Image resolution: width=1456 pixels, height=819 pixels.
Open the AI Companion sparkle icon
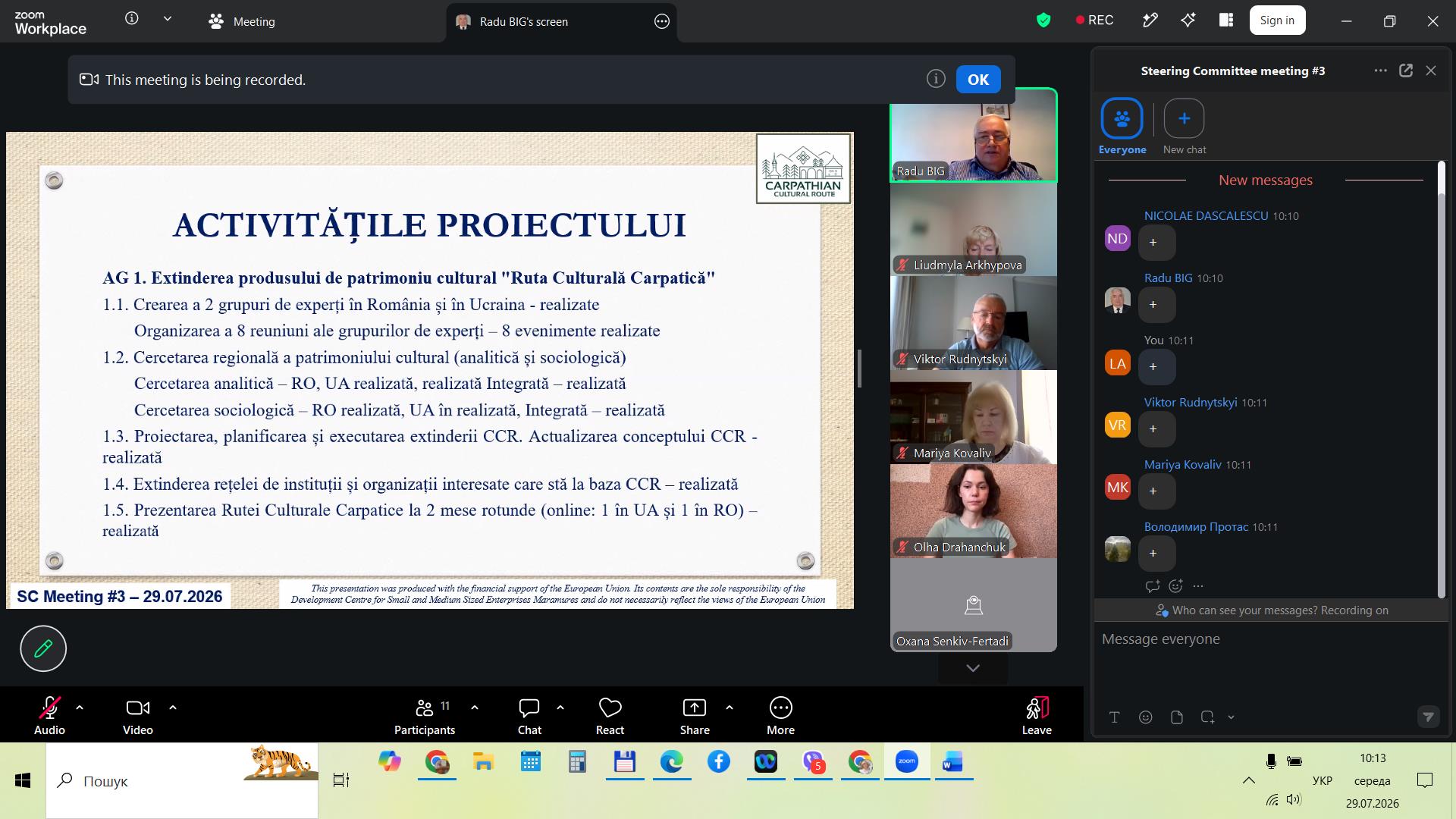[x=1188, y=20]
